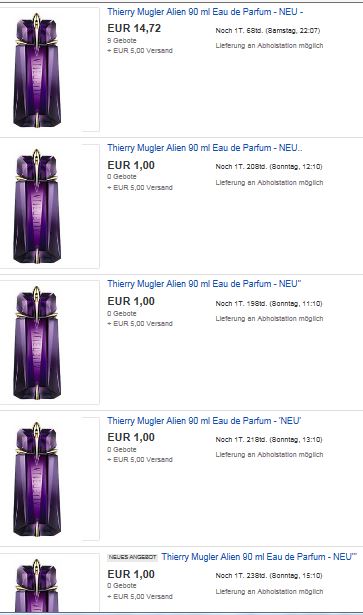Viewport: 363px width, 615px height.
Task: Click 'Lieferung an Abholstation möglich' on the first listing
Action: point(269,45)
